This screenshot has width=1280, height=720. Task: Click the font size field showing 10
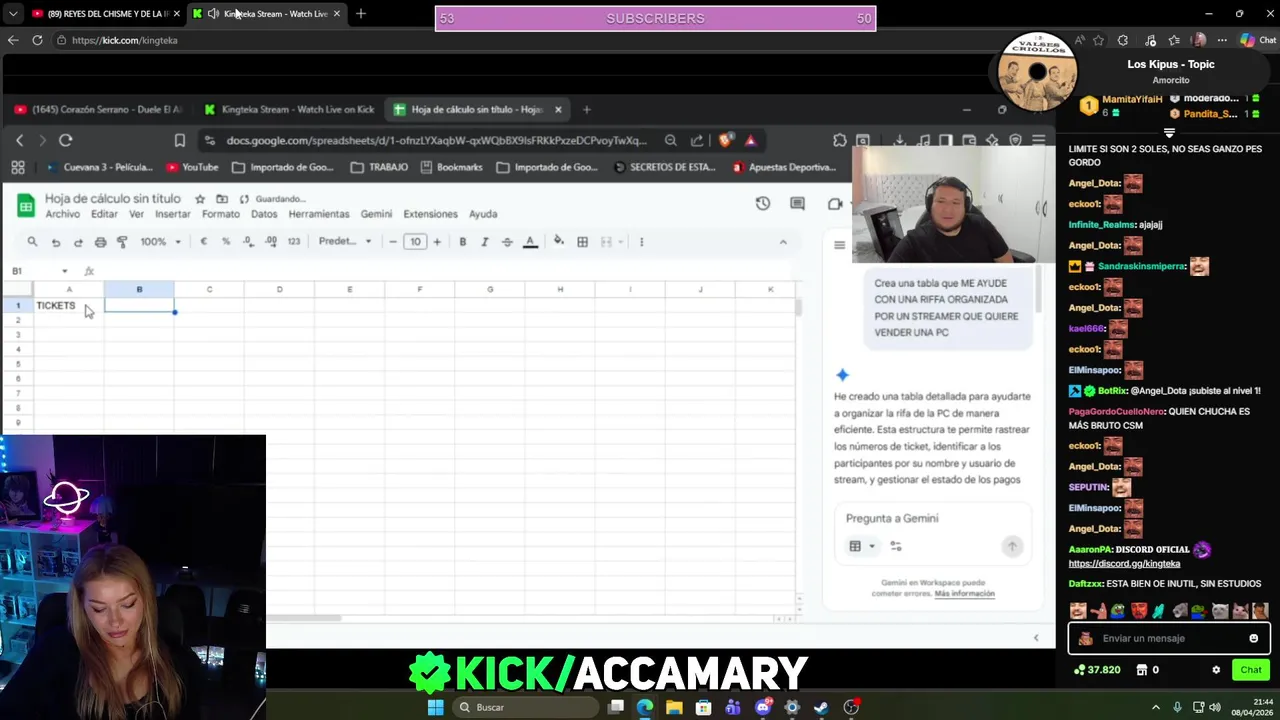tap(414, 242)
